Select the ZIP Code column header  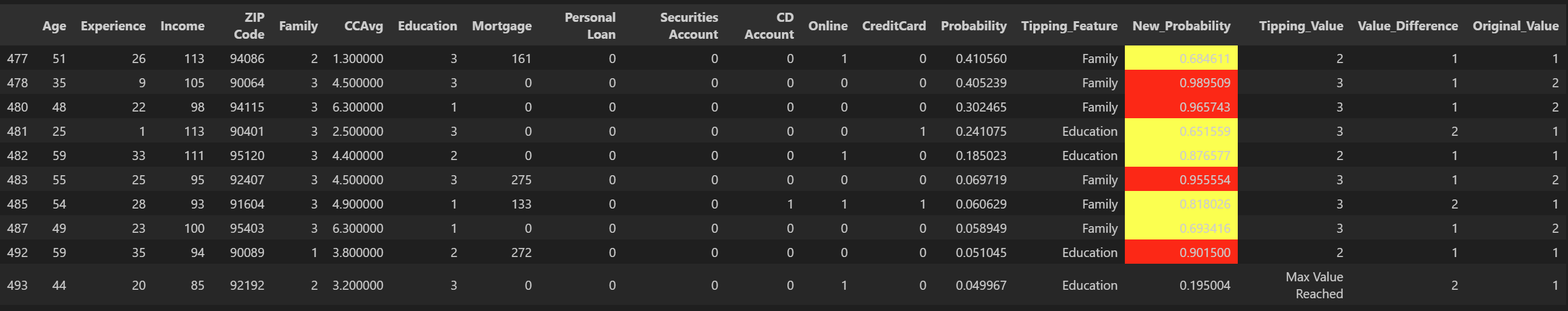pyautogui.click(x=248, y=25)
